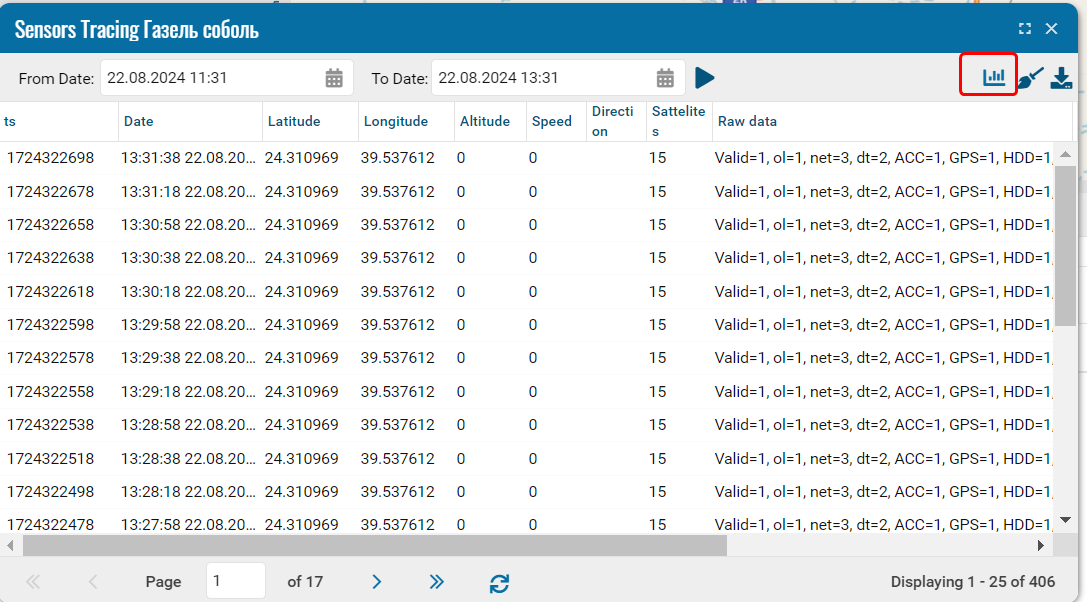Sort by Latitude column header
Screen dimensions: 1087x602
[309, 121]
